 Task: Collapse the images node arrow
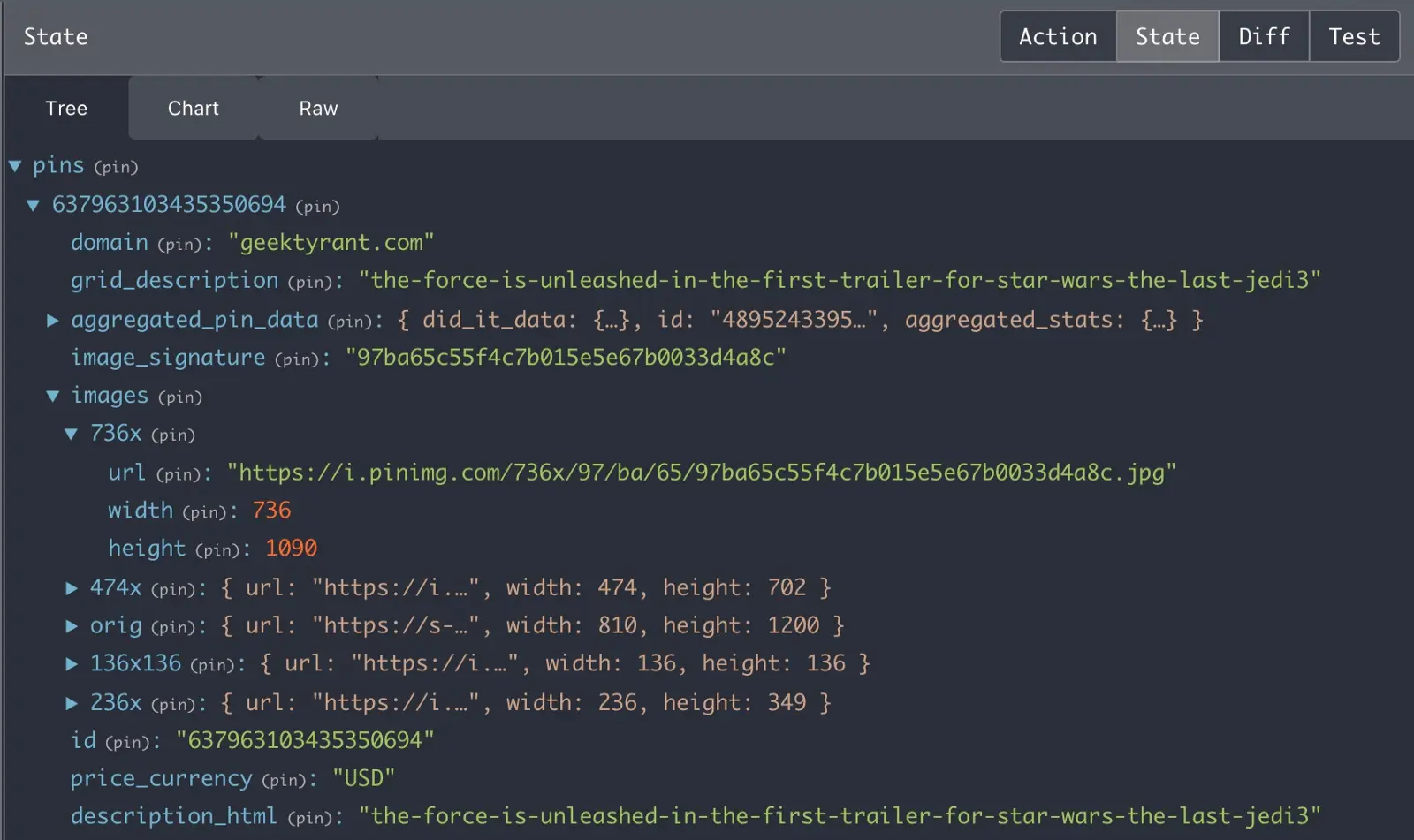pyautogui.click(x=53, y=396)
